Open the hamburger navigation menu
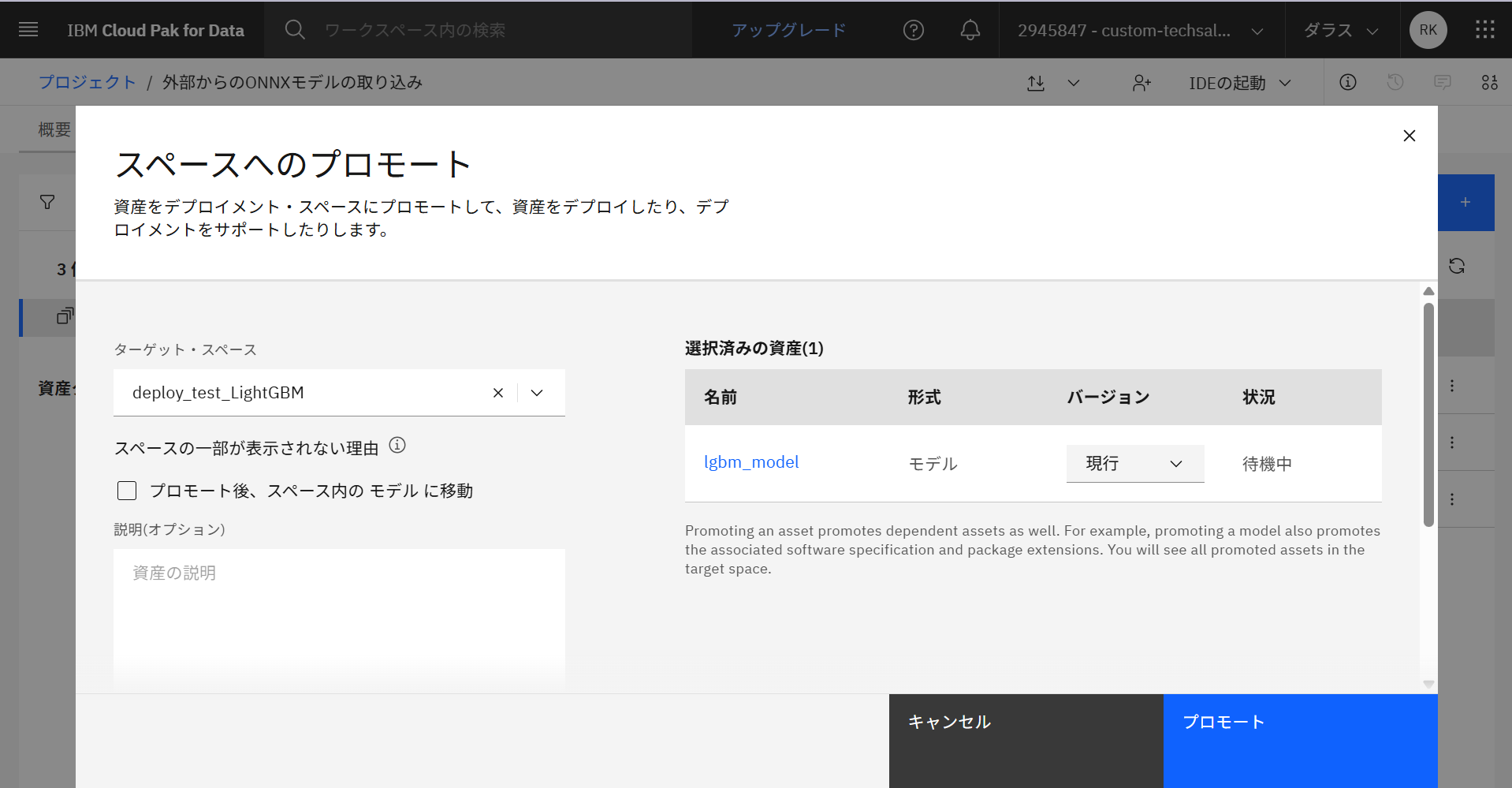 pos(28,30)
